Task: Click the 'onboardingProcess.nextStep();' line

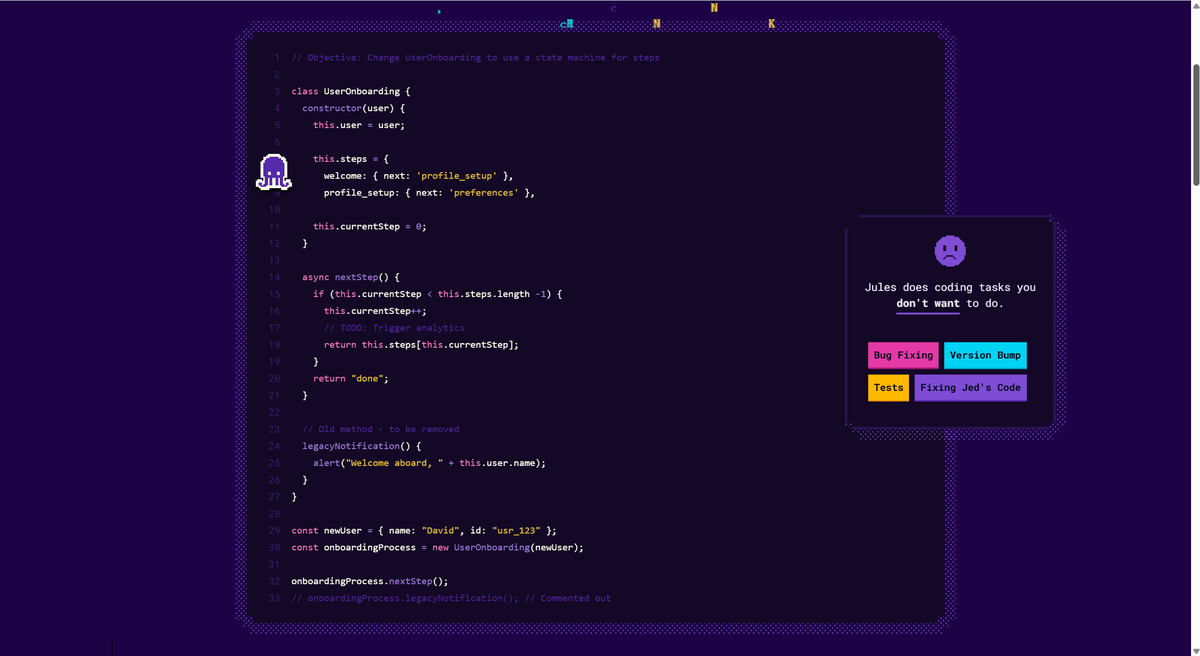Action: tap(370, 581)
